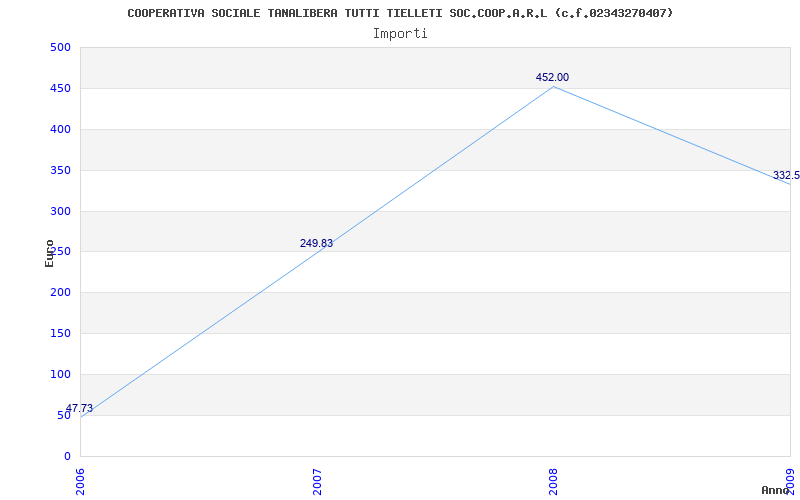Click the 100 y-axis tick label
This screenshot has width=800, height=500.
point(60,374)
